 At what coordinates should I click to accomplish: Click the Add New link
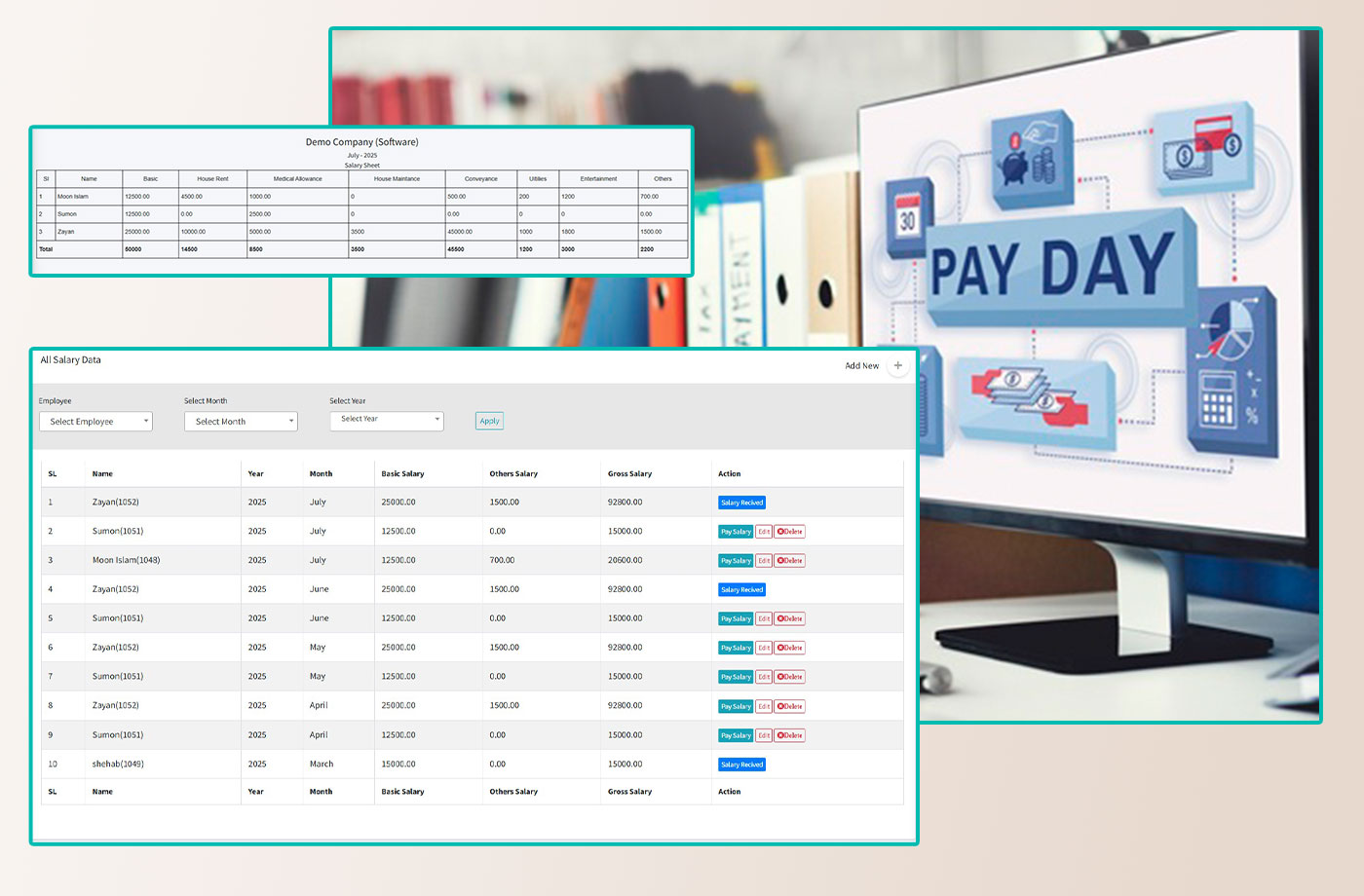point(860,365)
